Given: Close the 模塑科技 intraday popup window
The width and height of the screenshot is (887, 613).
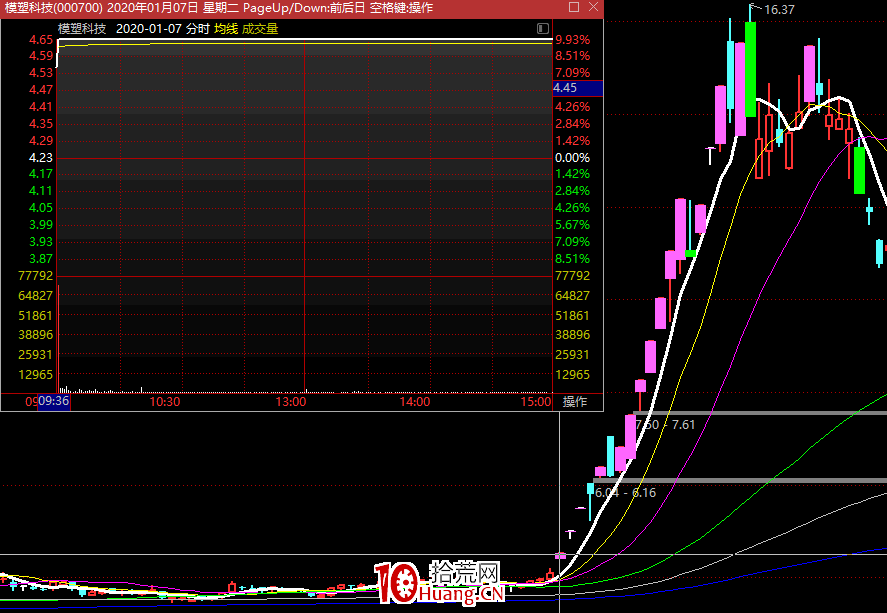Looking at the screenshot, I should (x=591, y=8).
